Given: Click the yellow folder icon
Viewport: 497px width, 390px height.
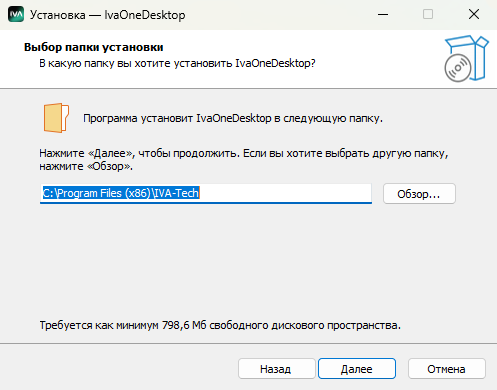Looking at the screenshot, I should 56,118.
